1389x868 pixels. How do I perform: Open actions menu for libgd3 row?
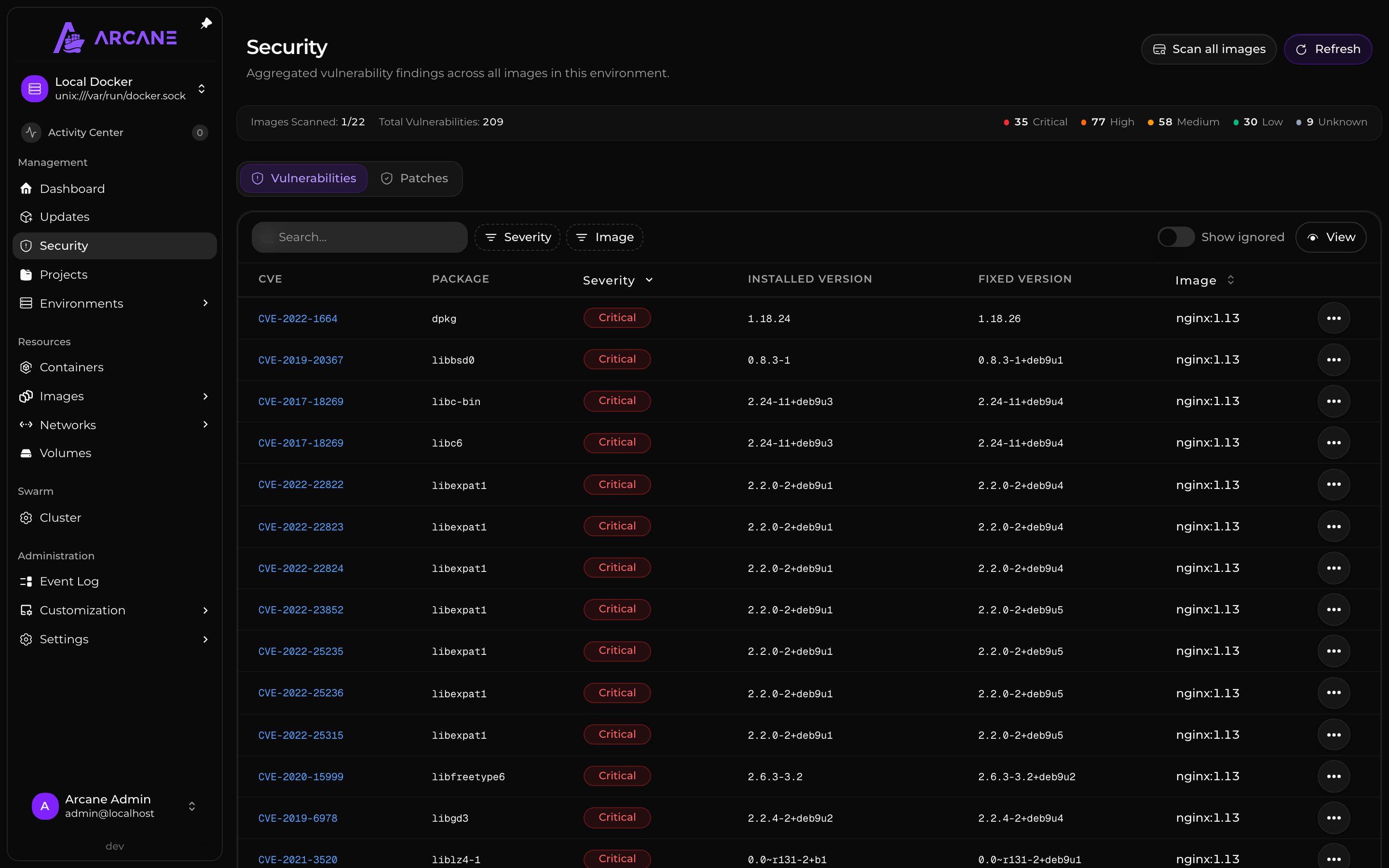1334,818
